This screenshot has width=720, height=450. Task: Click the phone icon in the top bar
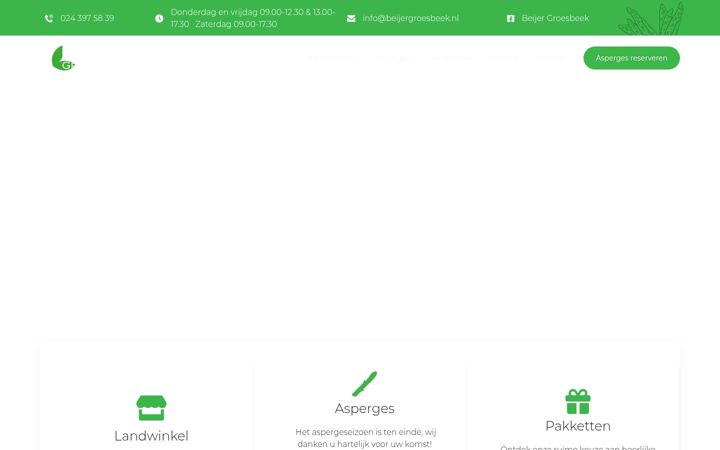pos(49,18)
